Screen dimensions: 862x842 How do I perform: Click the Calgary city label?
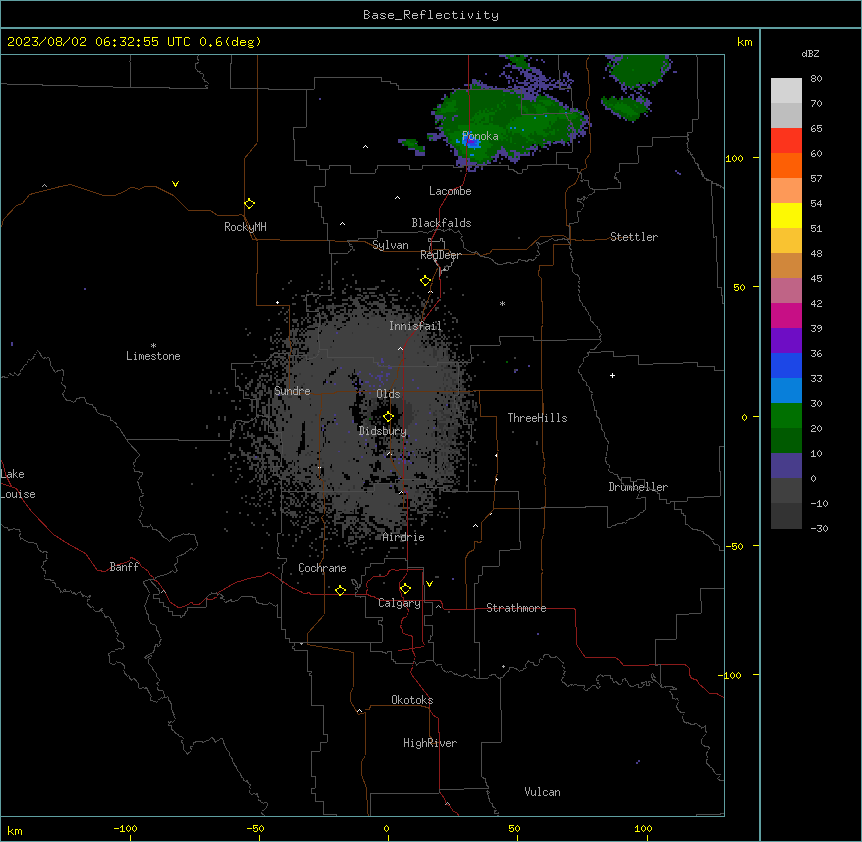point(400,603)
